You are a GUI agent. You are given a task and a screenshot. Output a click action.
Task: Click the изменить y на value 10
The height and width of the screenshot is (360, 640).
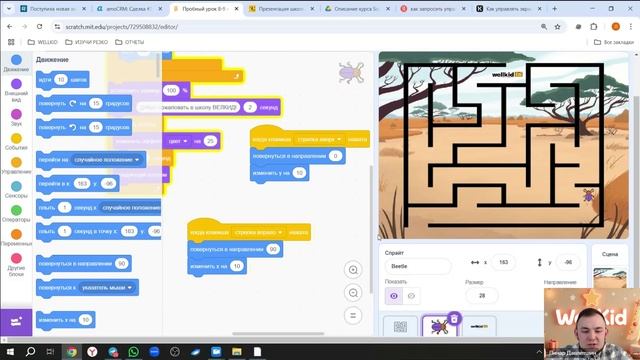299,173
